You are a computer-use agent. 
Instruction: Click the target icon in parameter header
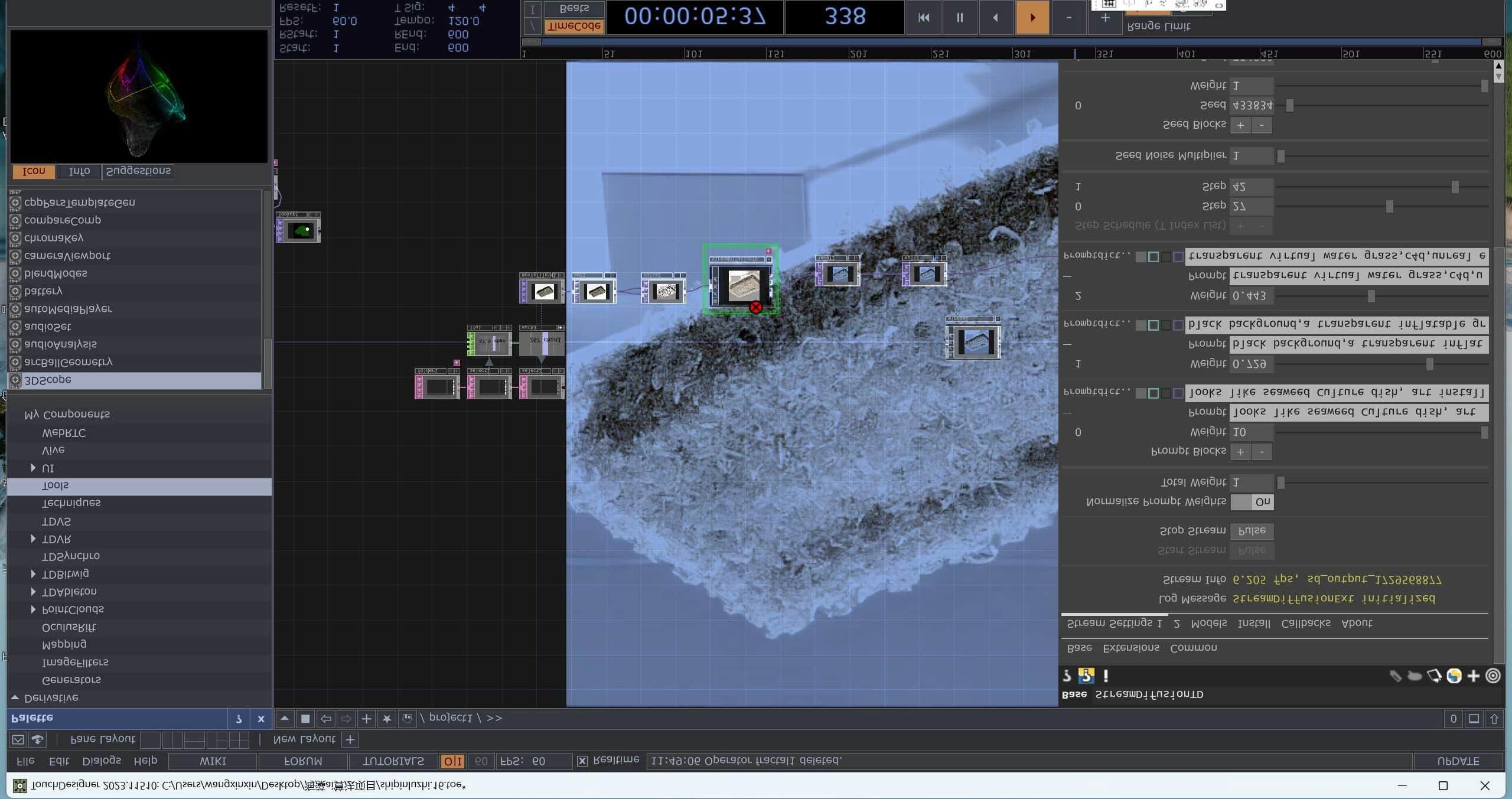(x=1493, y=675)
